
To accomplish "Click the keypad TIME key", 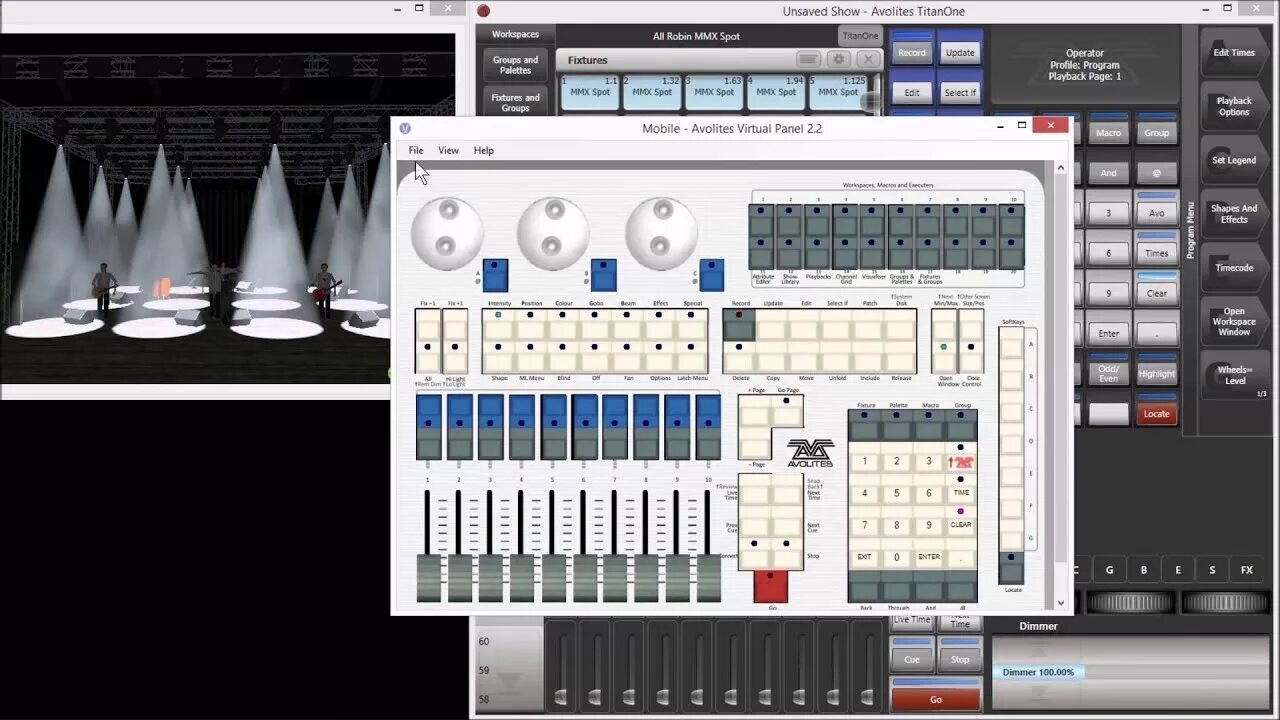I will coord(961,489).
